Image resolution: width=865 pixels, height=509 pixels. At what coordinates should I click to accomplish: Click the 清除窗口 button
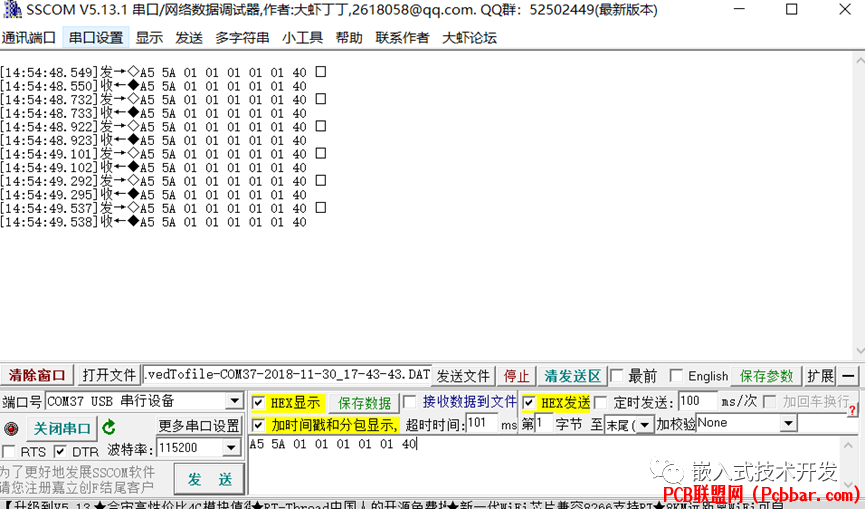pyautogui.click(x=37, y=376)
